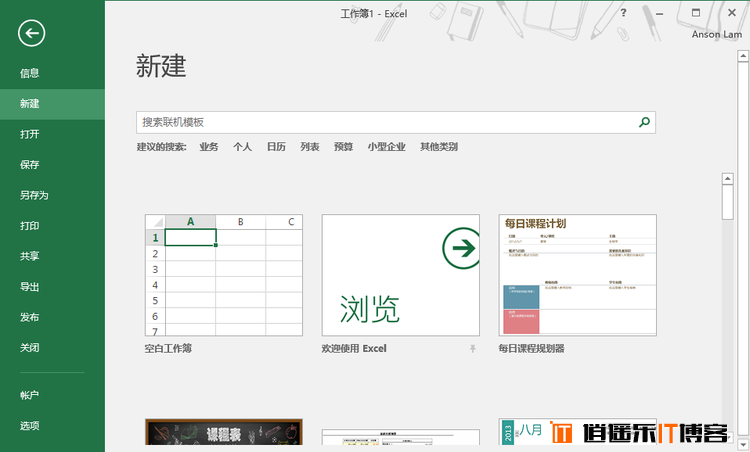Minimize the Excel window

tap(660, 13)
